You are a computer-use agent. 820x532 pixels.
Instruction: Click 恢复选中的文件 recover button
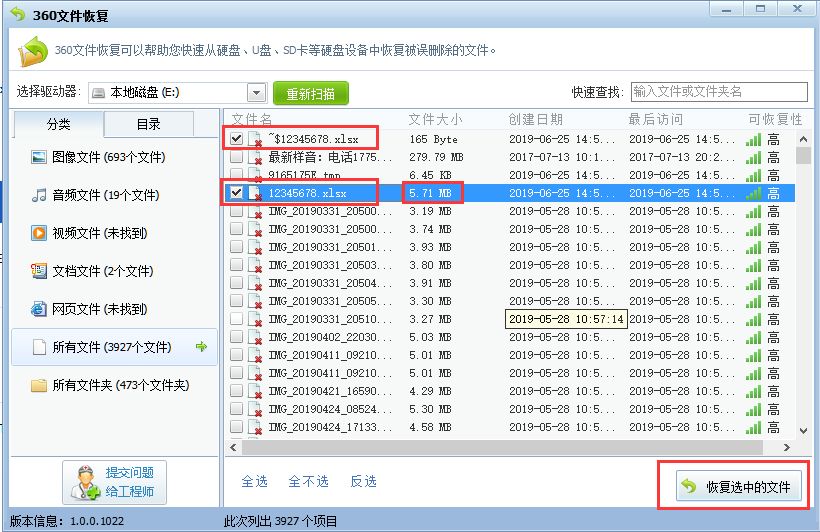coord(738,486)
